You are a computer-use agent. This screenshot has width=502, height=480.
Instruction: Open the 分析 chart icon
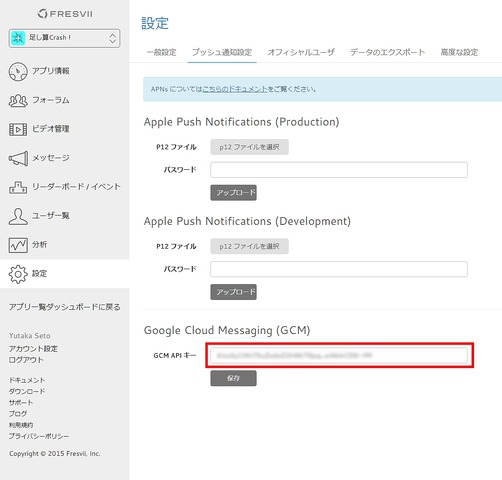(18, 245)
